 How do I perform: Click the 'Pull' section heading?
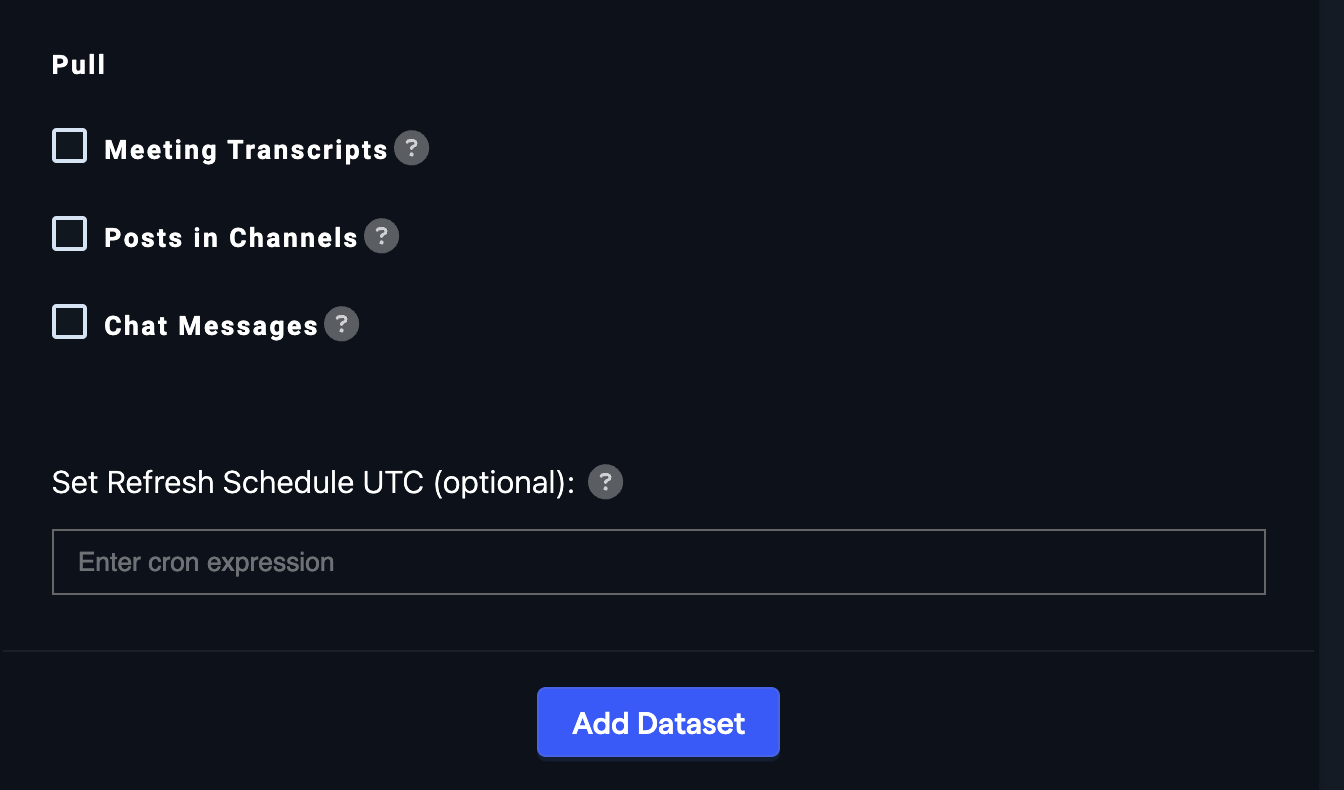click(x=78, y=65)
